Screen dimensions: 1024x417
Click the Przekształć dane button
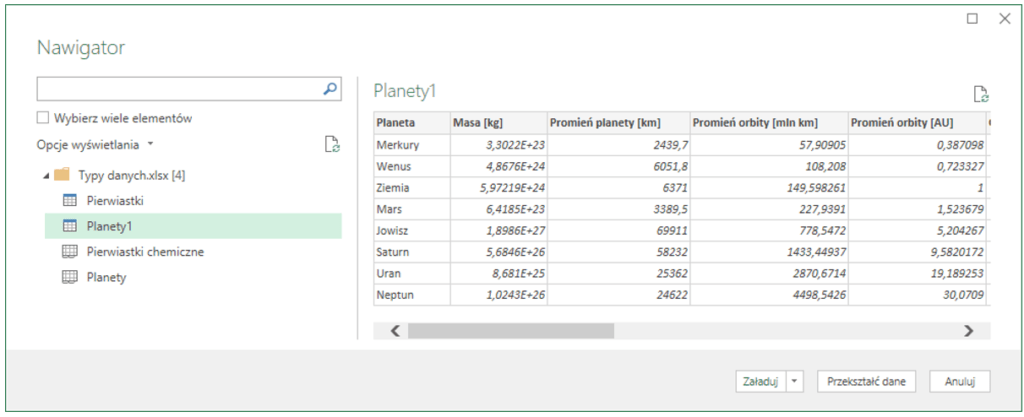point(866,381)
